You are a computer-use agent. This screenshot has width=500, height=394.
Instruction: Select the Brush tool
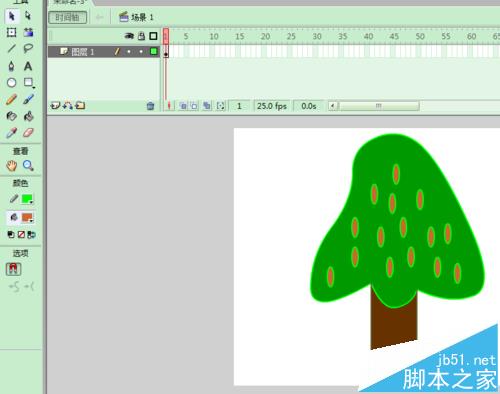coord(28,99)
